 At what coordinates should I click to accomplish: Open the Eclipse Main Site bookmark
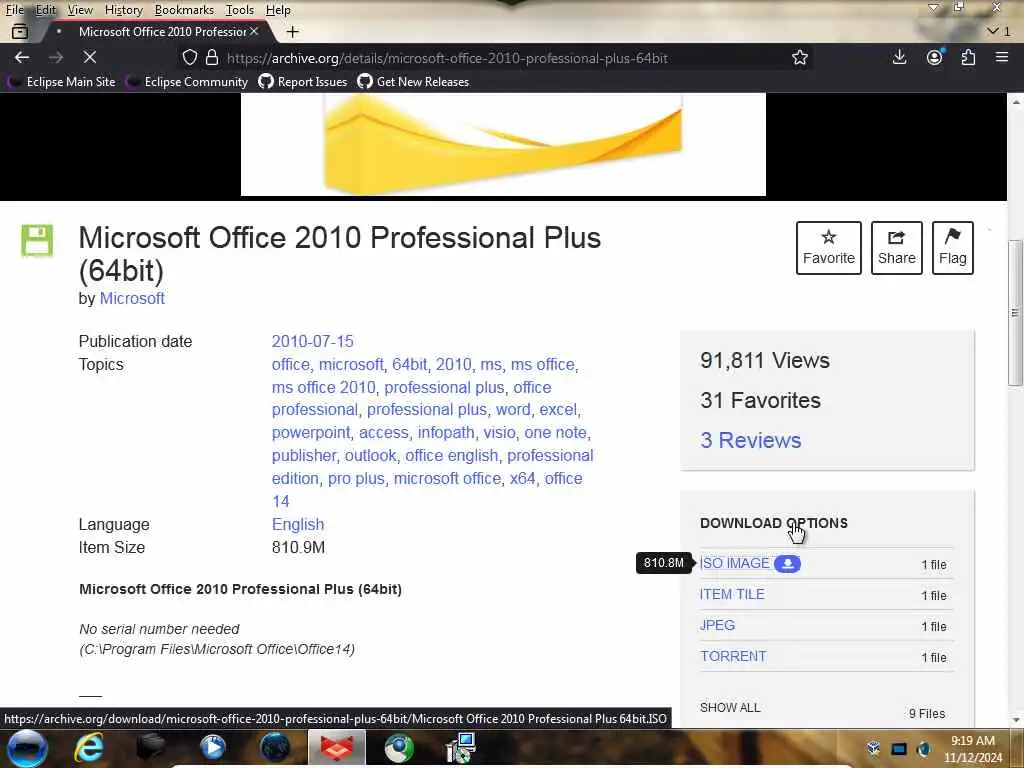click(61, 82)
